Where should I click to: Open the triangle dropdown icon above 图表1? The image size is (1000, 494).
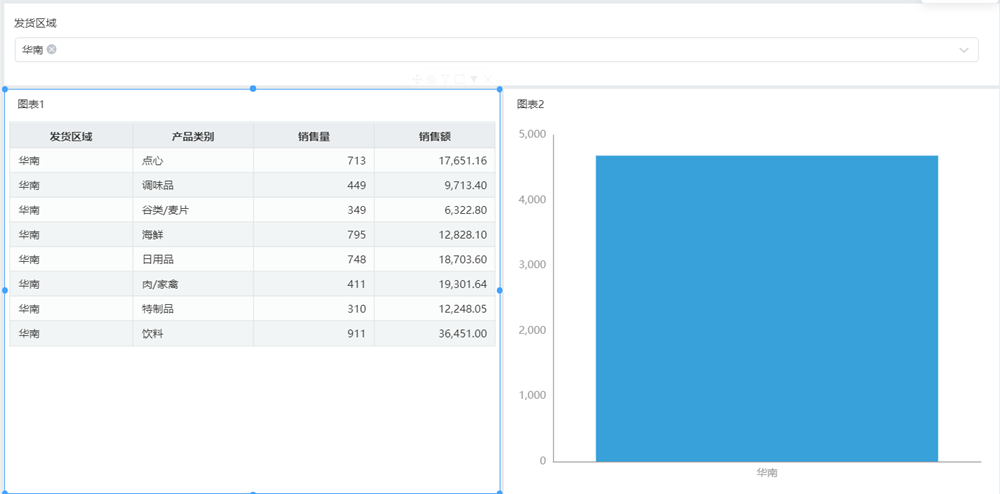coord(473,79)
